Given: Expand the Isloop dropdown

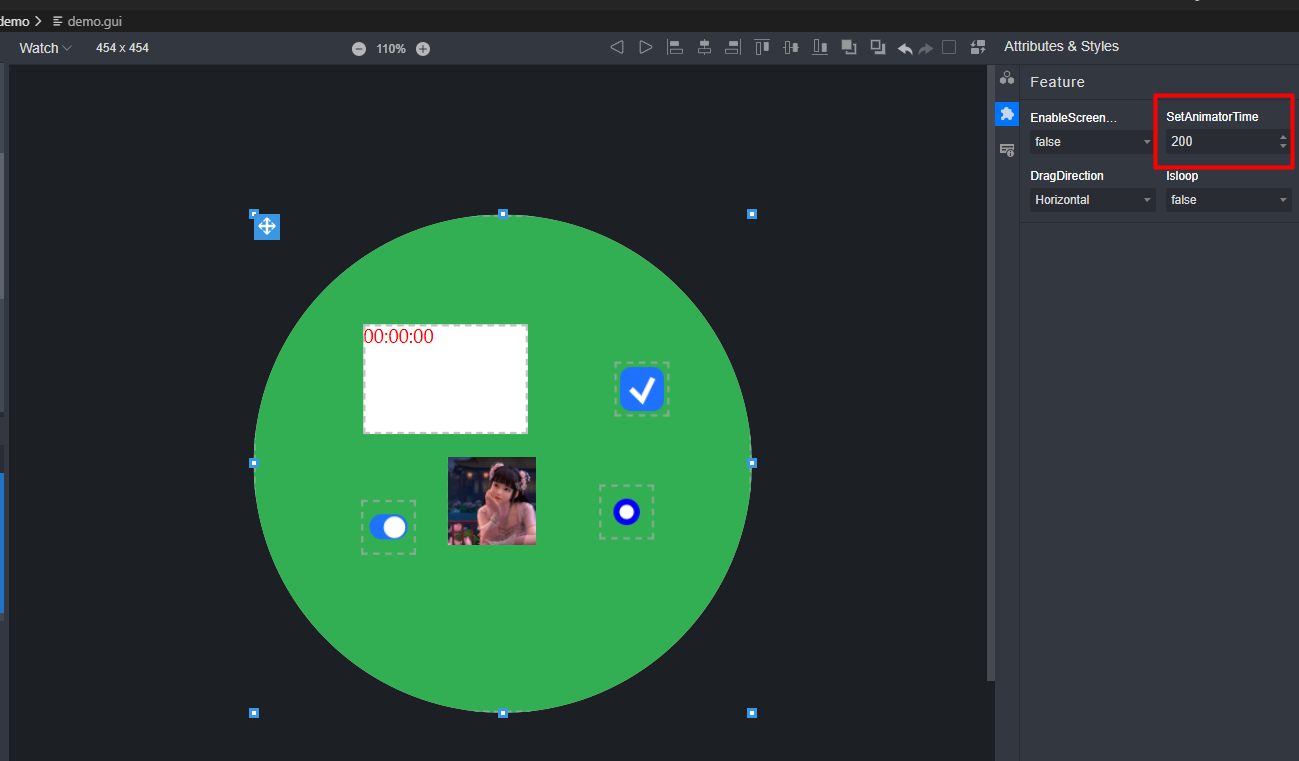Looking at the screenshot, I should (x=1228, y=200).
